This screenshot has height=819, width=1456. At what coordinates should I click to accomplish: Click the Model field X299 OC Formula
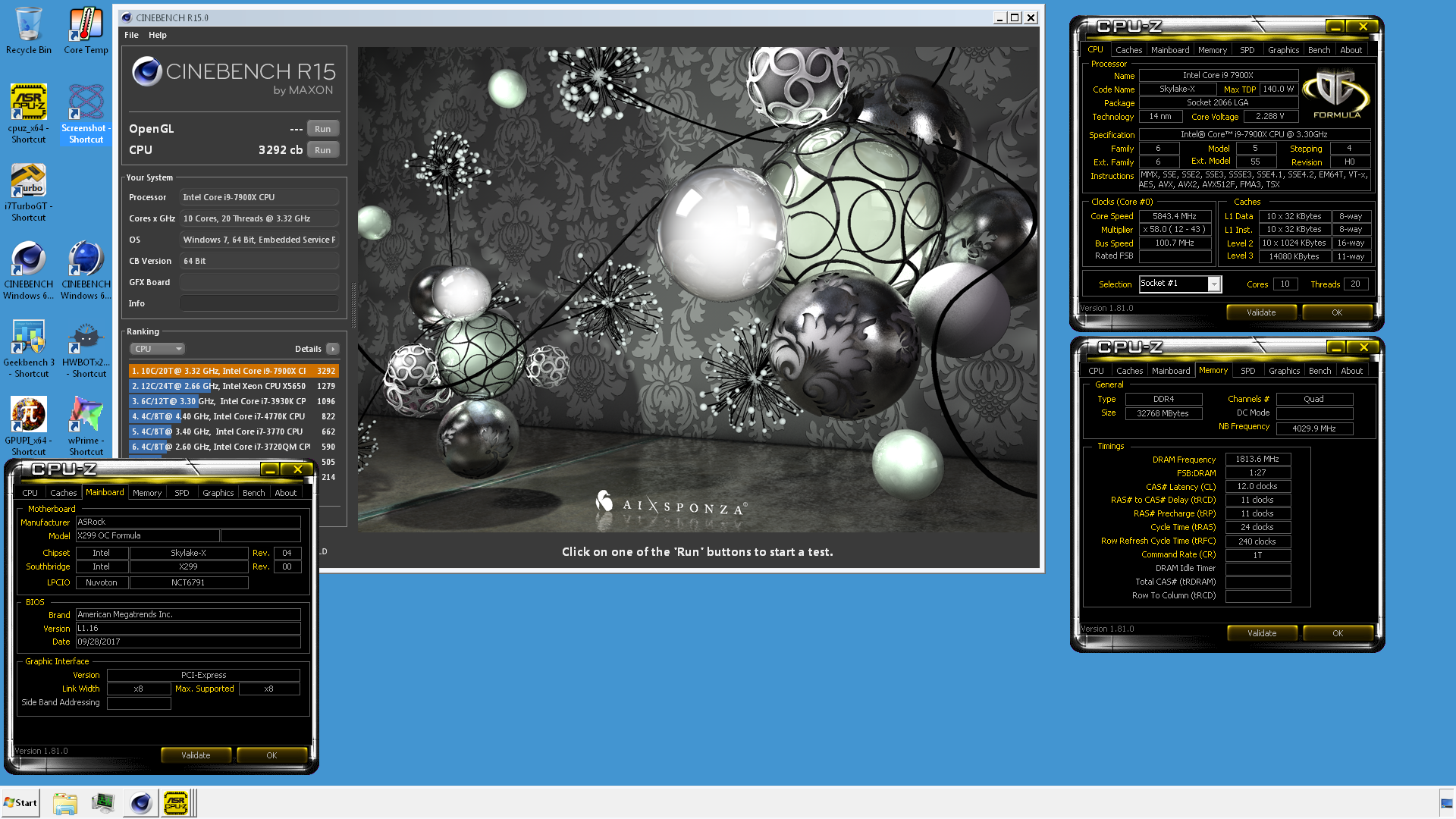tap(147, 535)
